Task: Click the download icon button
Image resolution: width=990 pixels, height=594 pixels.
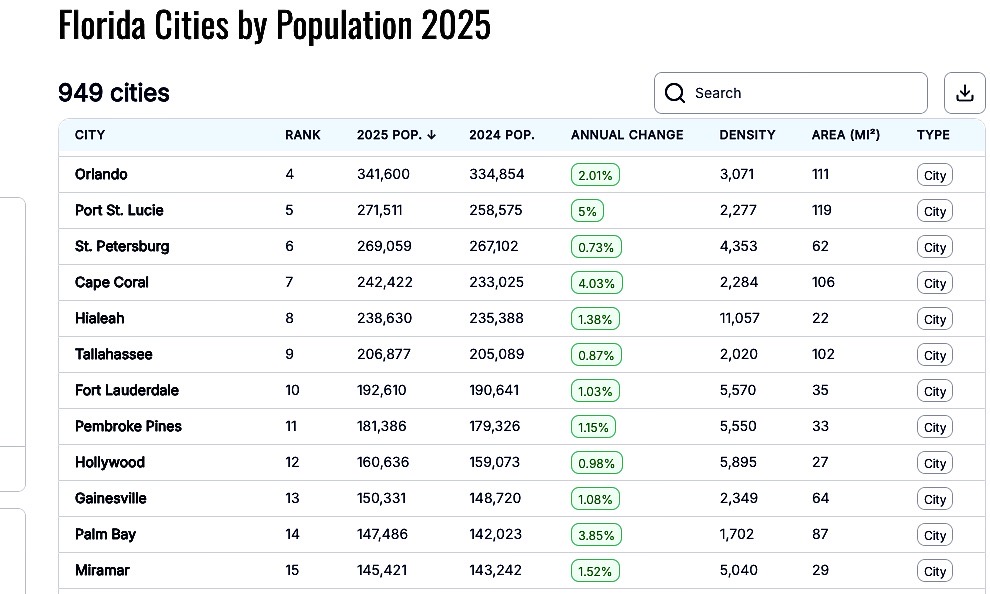Action: pos(964,93)
